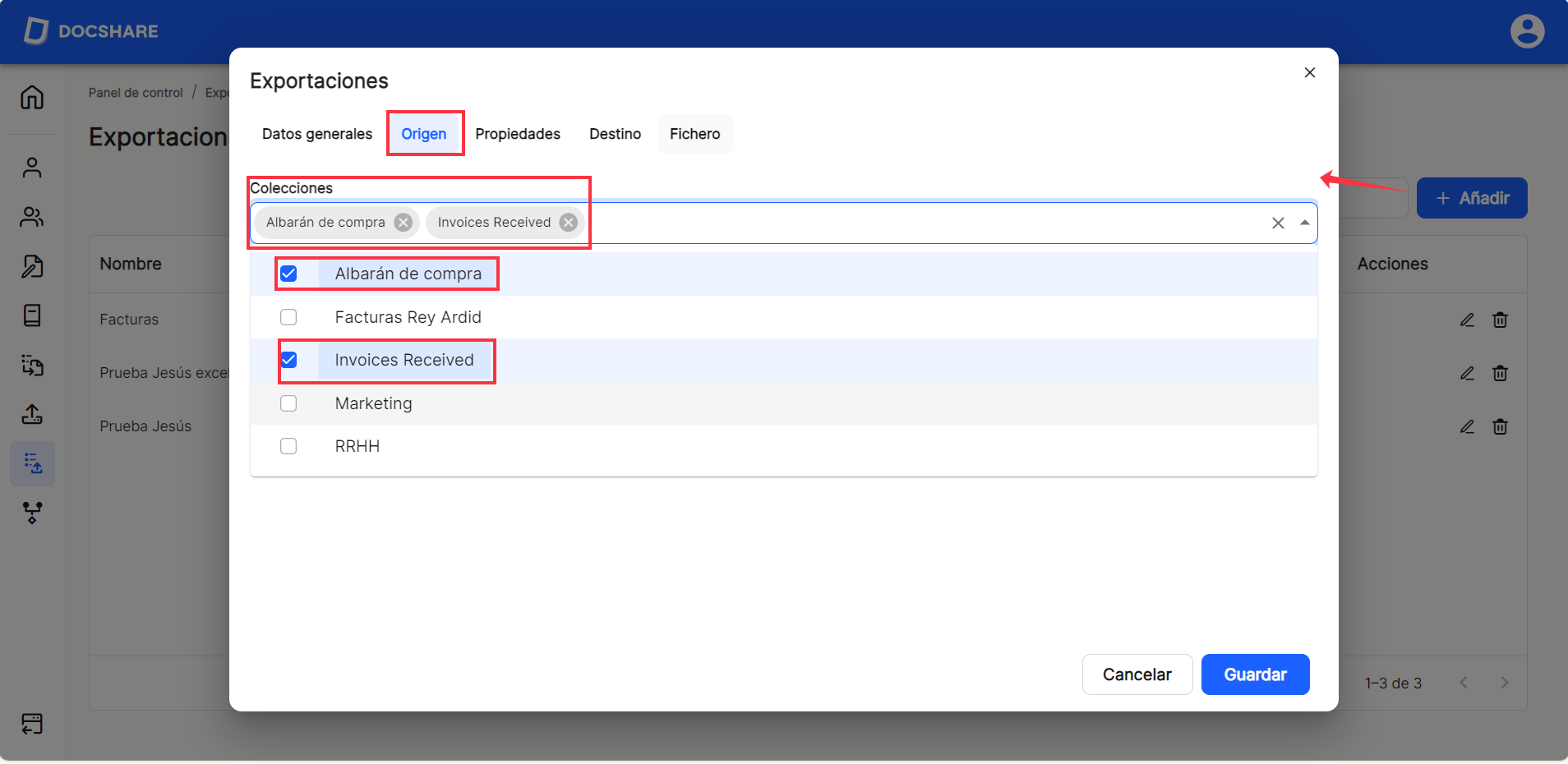The image size is (1568, 764).
Task: Select the Marketing option label
Action: point(374,403)
